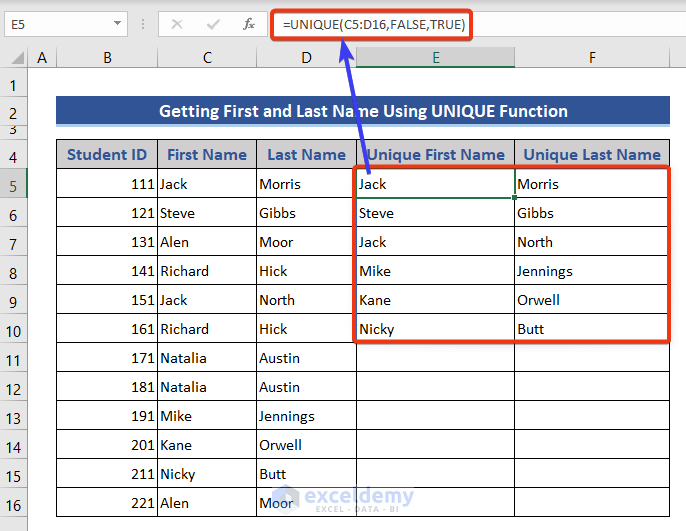
Task: Click the First Name cell "Richard" in row 8
Action: [207, 271]
